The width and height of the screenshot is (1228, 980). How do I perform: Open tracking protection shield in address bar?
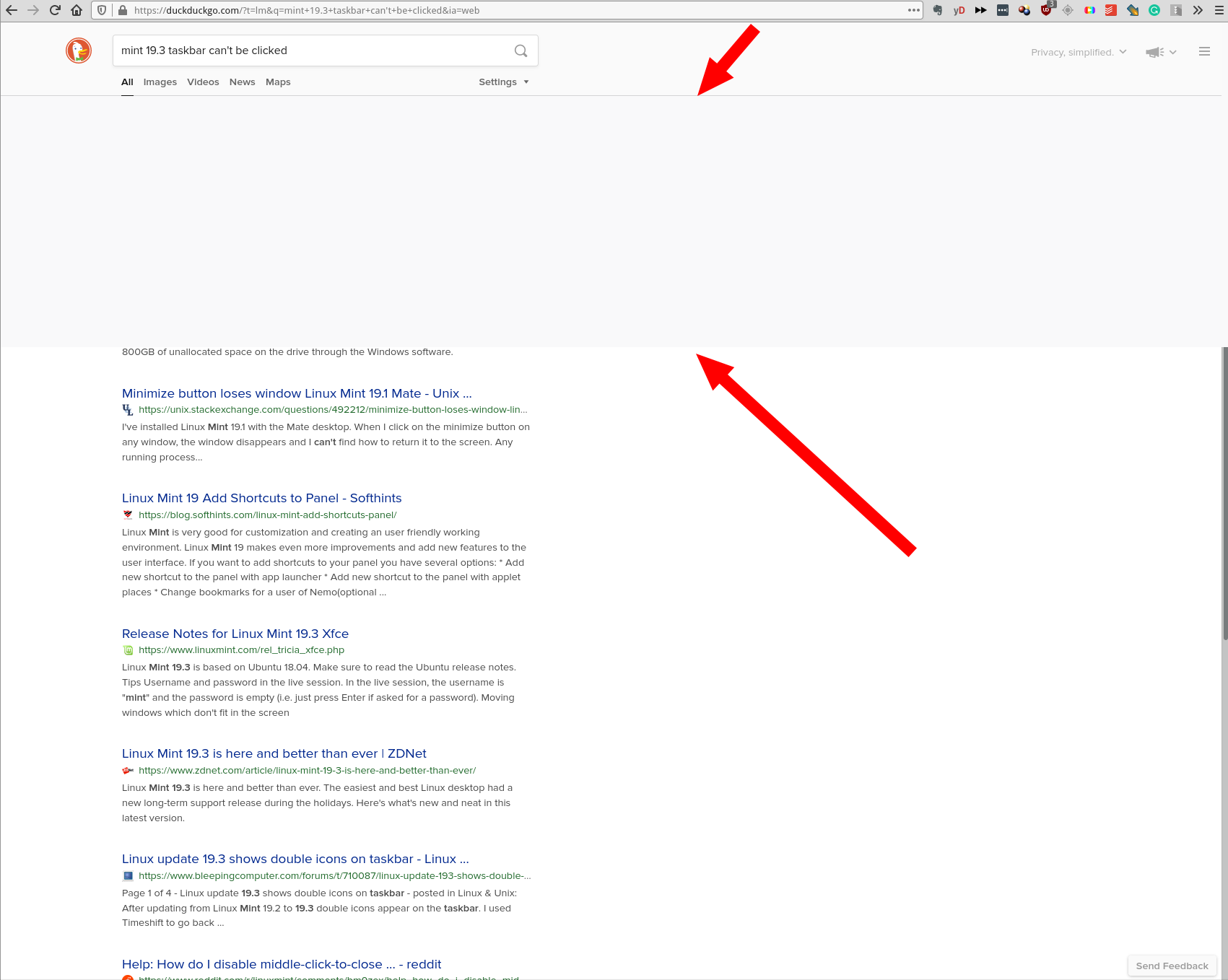pyautogui.click(x=102, y=10)
